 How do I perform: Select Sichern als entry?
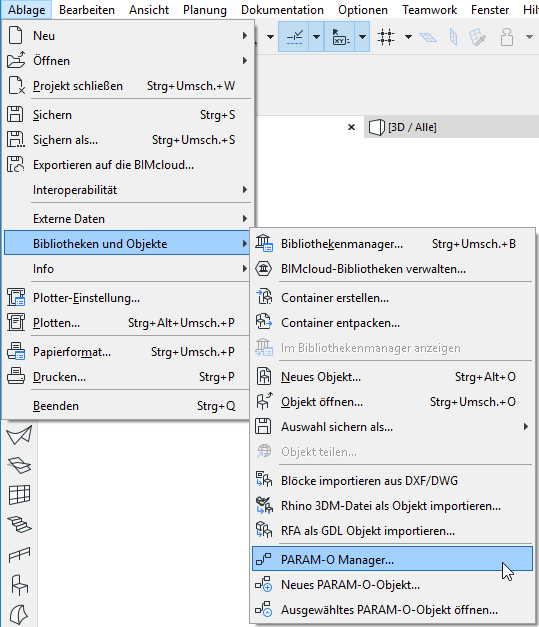[128, 140]
